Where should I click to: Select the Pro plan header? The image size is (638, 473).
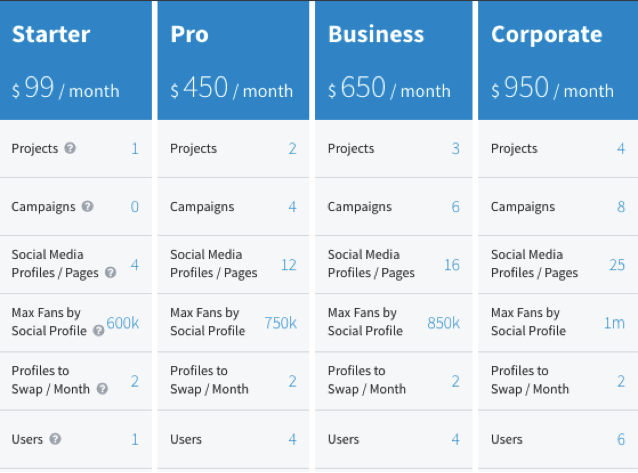[190, 34]
